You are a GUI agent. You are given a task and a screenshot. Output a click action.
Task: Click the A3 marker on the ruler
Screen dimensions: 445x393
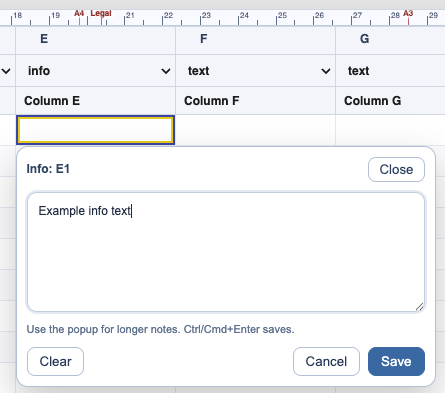coord(408,14)
